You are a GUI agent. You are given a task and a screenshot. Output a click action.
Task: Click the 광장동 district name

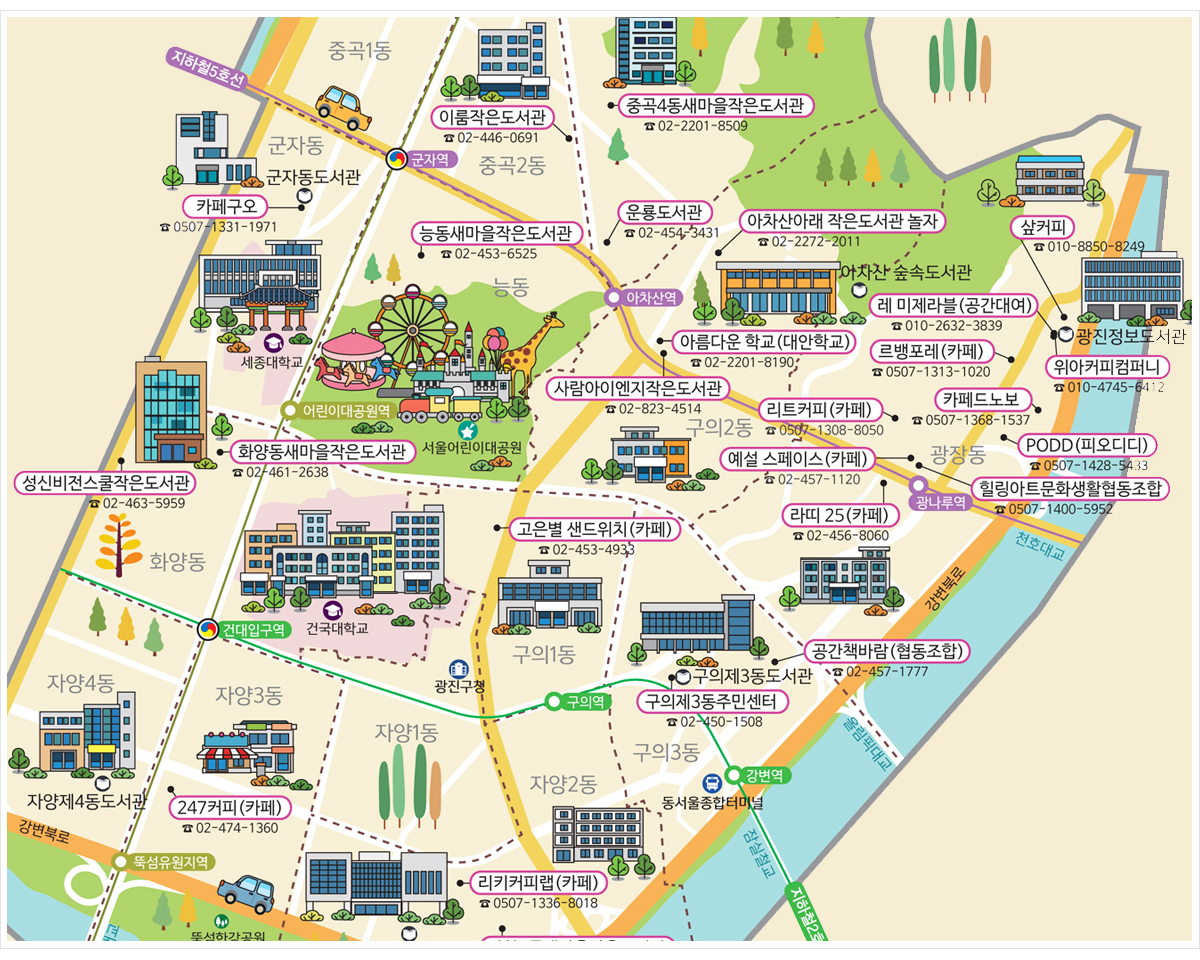tap(957, 453)
